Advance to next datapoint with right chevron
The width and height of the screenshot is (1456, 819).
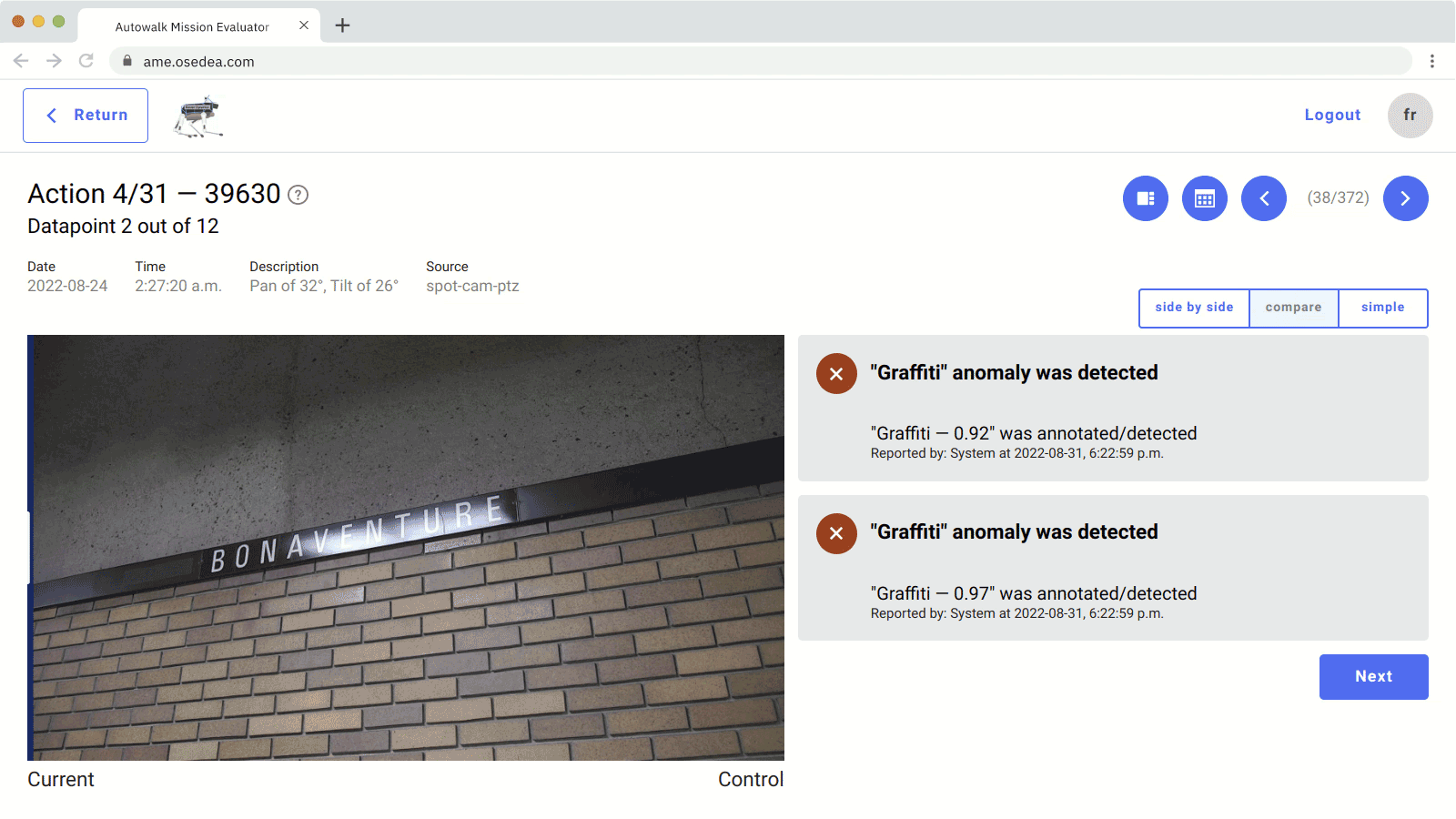[1405, 198]
